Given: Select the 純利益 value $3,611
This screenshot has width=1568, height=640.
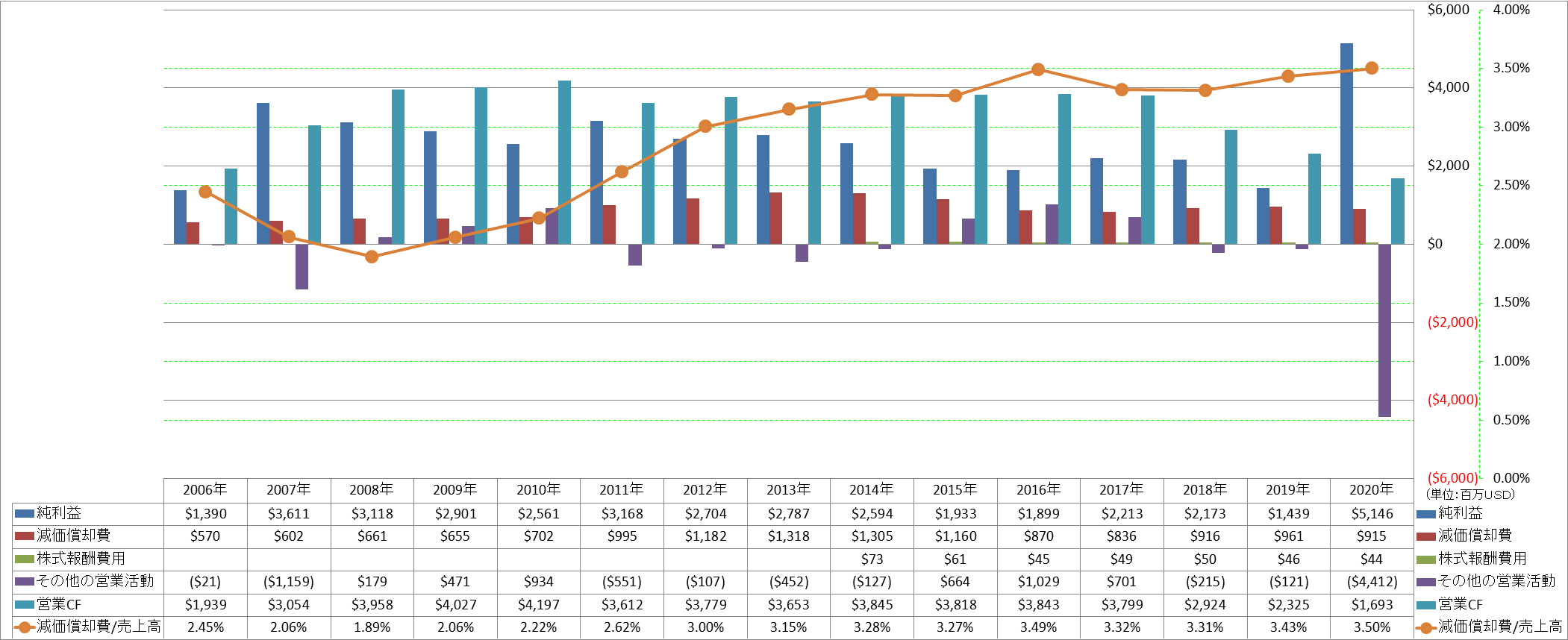Looking at the screenshot, I should pyautogui.click(x=288, y=514).
